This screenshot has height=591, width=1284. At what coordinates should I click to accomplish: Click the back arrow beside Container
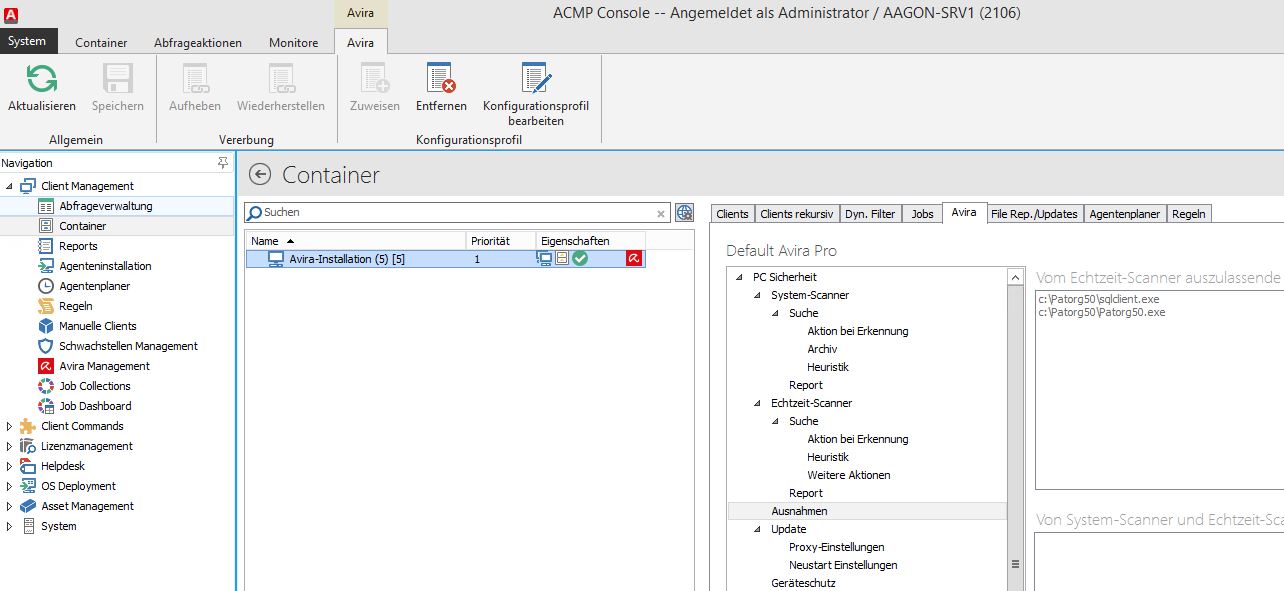click(260, 175)
